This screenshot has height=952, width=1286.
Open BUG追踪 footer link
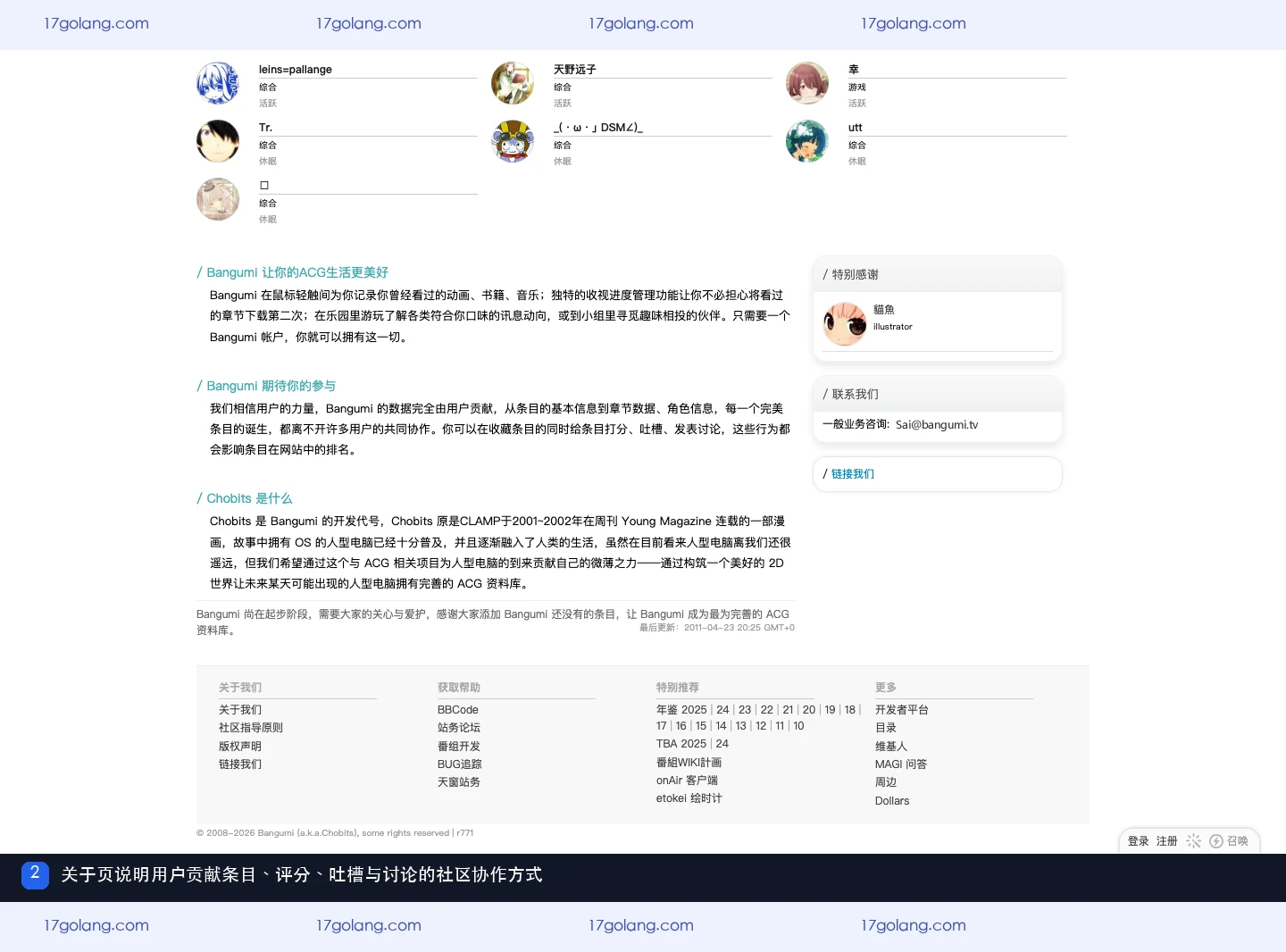coord(460,764)
